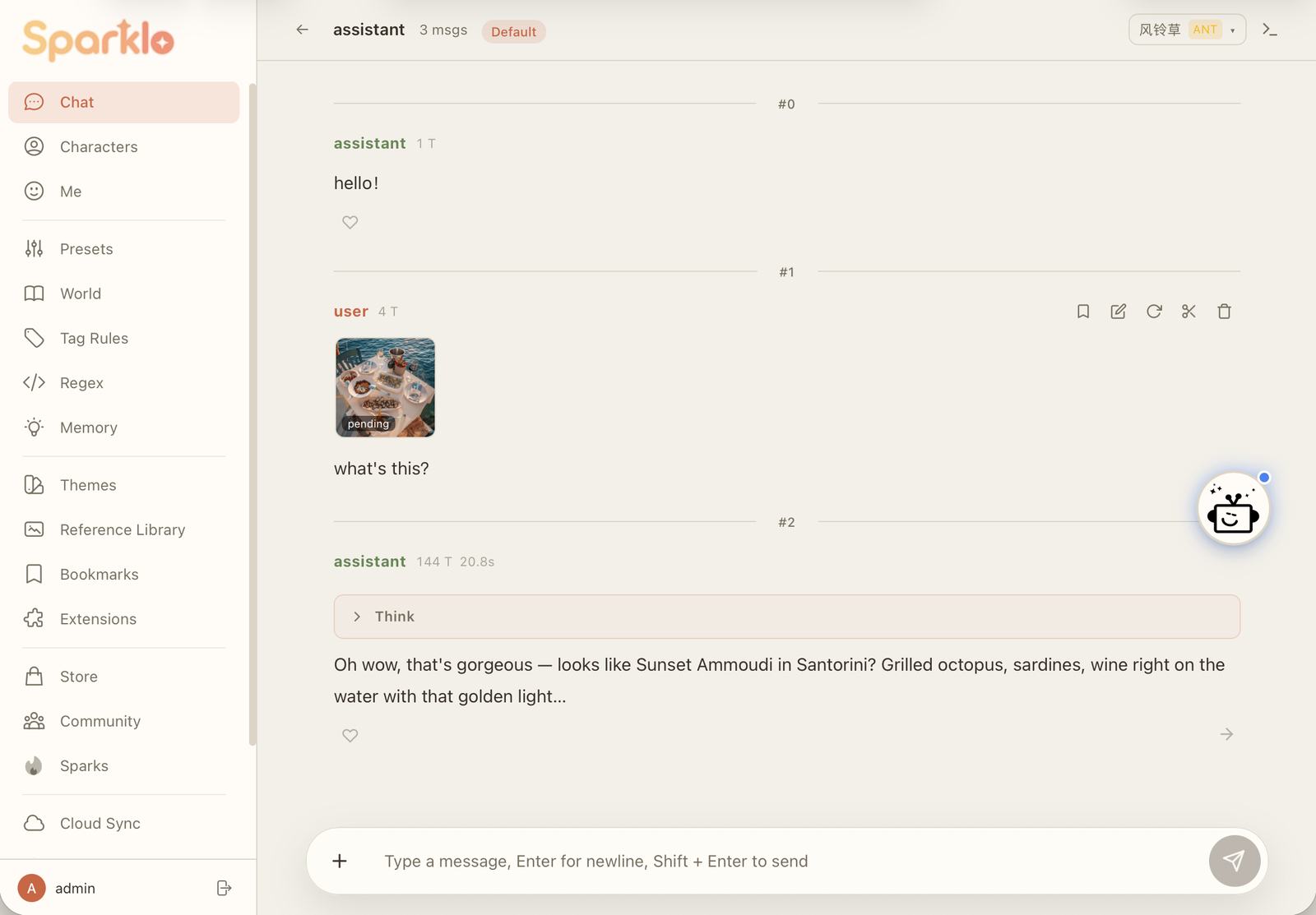Click the sidebar scrollbar
Image resolution: width=1316 pixels, height=915 pixels.
252,415
